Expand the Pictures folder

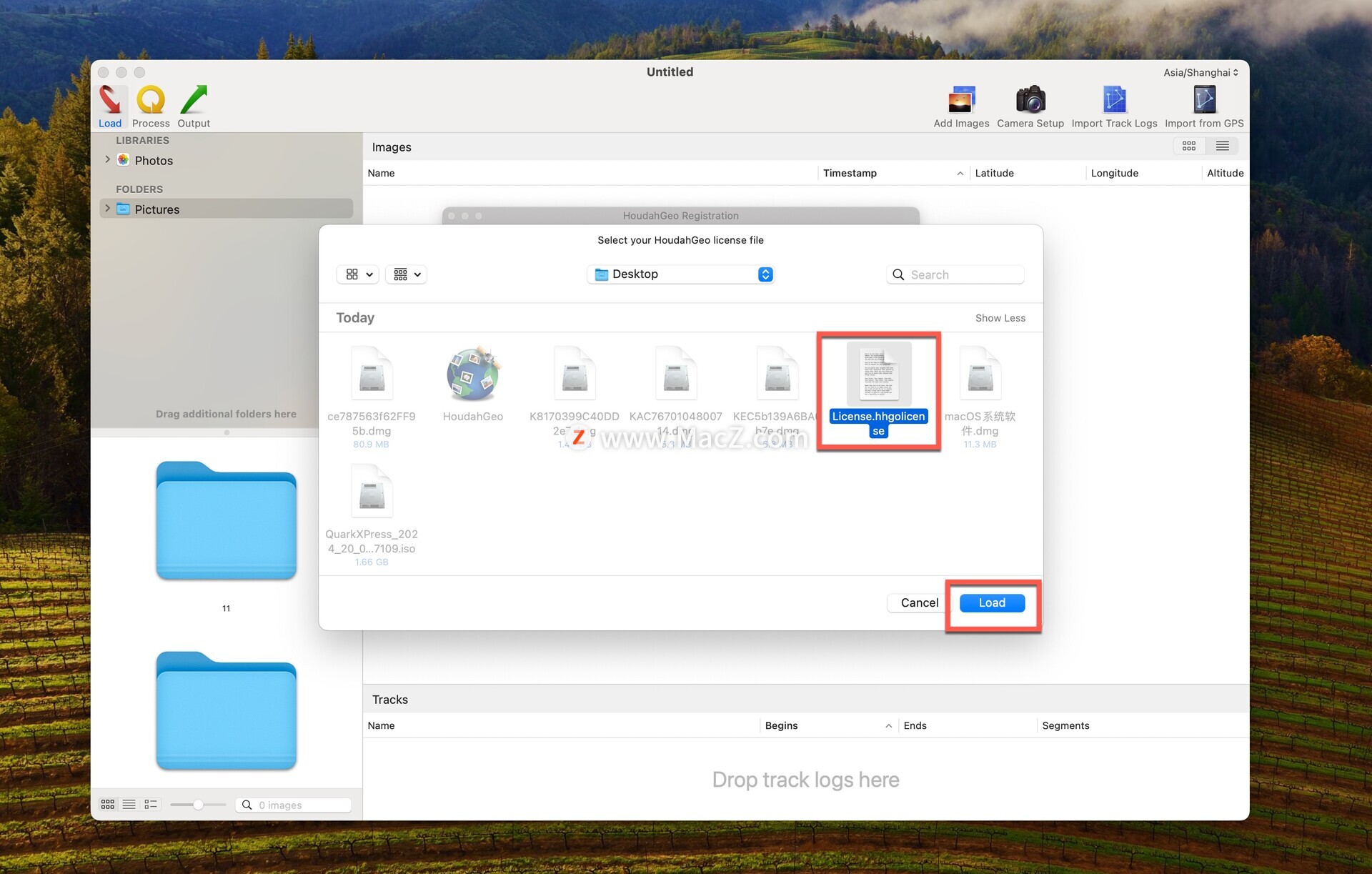[x=107, y=209]
